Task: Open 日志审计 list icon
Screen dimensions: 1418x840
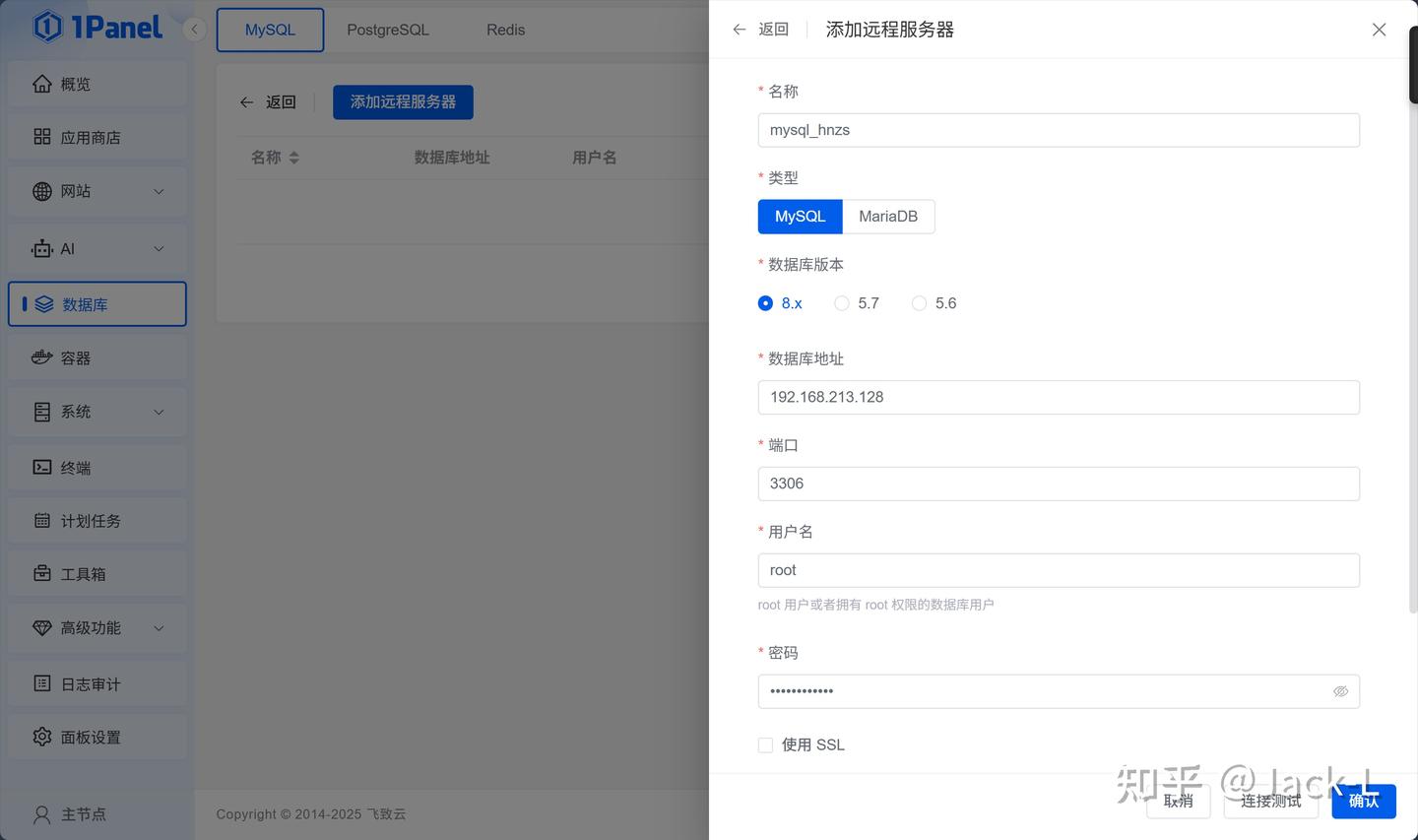Action: (42, 683)
